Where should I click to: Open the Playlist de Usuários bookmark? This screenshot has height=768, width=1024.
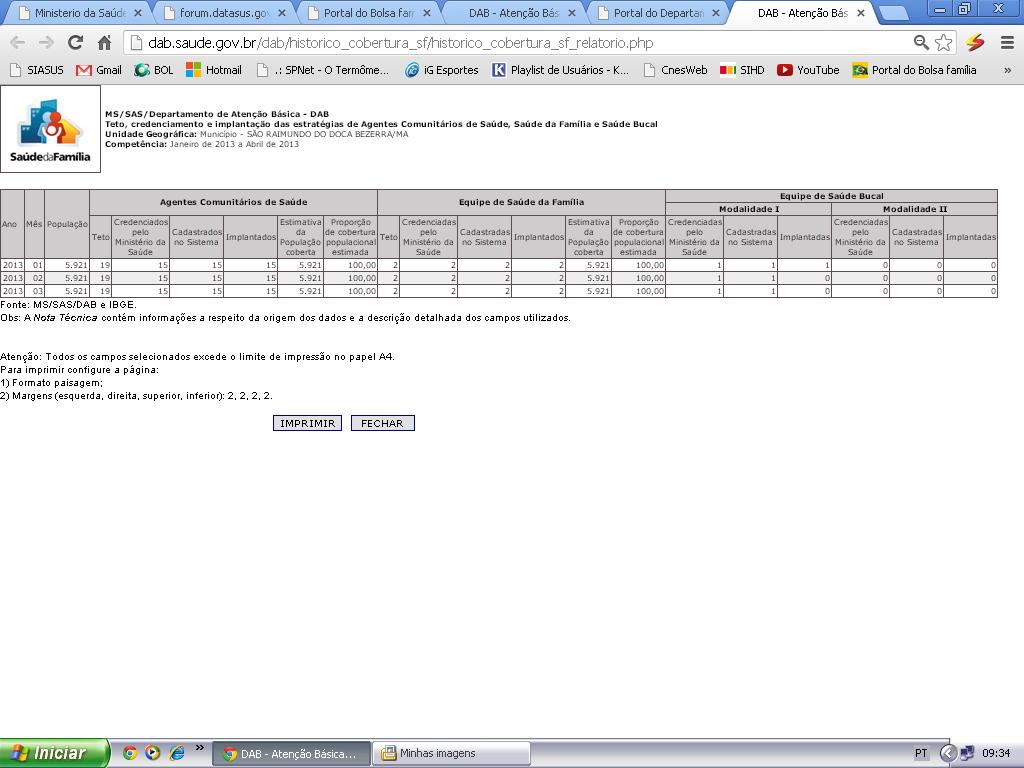560,70
